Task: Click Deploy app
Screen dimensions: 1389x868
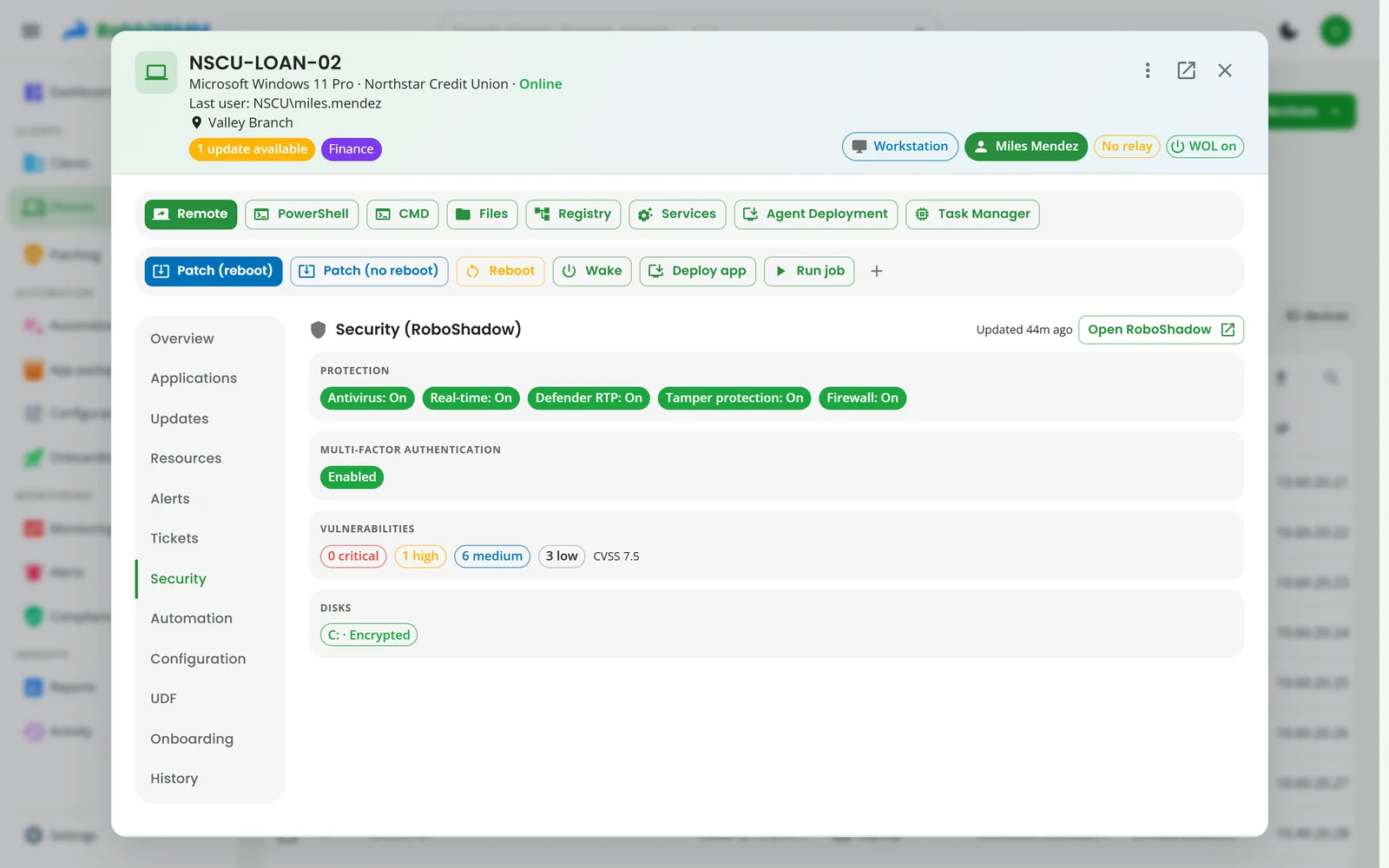Action: pos(698,271)
